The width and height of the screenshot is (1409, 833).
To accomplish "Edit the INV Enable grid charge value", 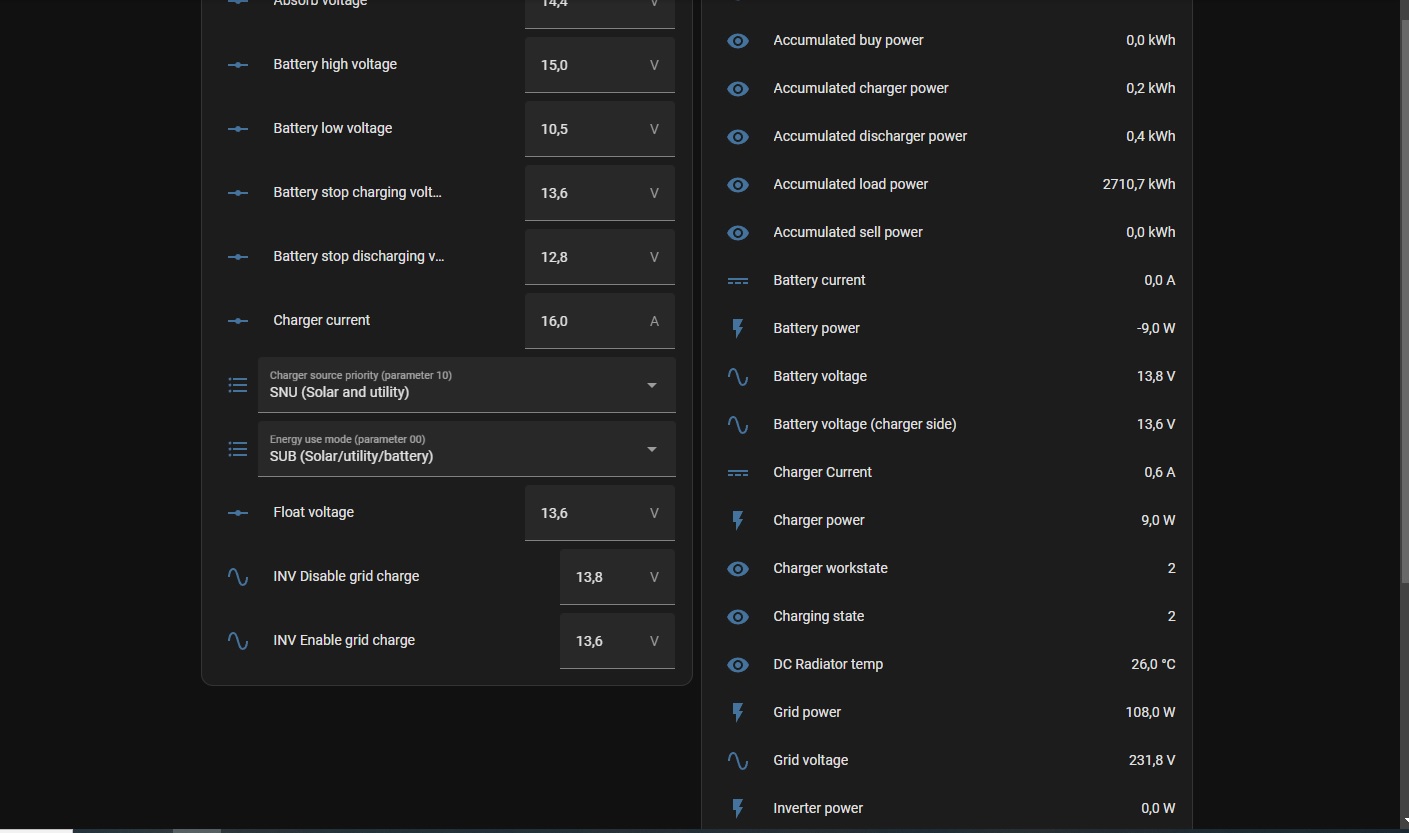I will 606,641.
